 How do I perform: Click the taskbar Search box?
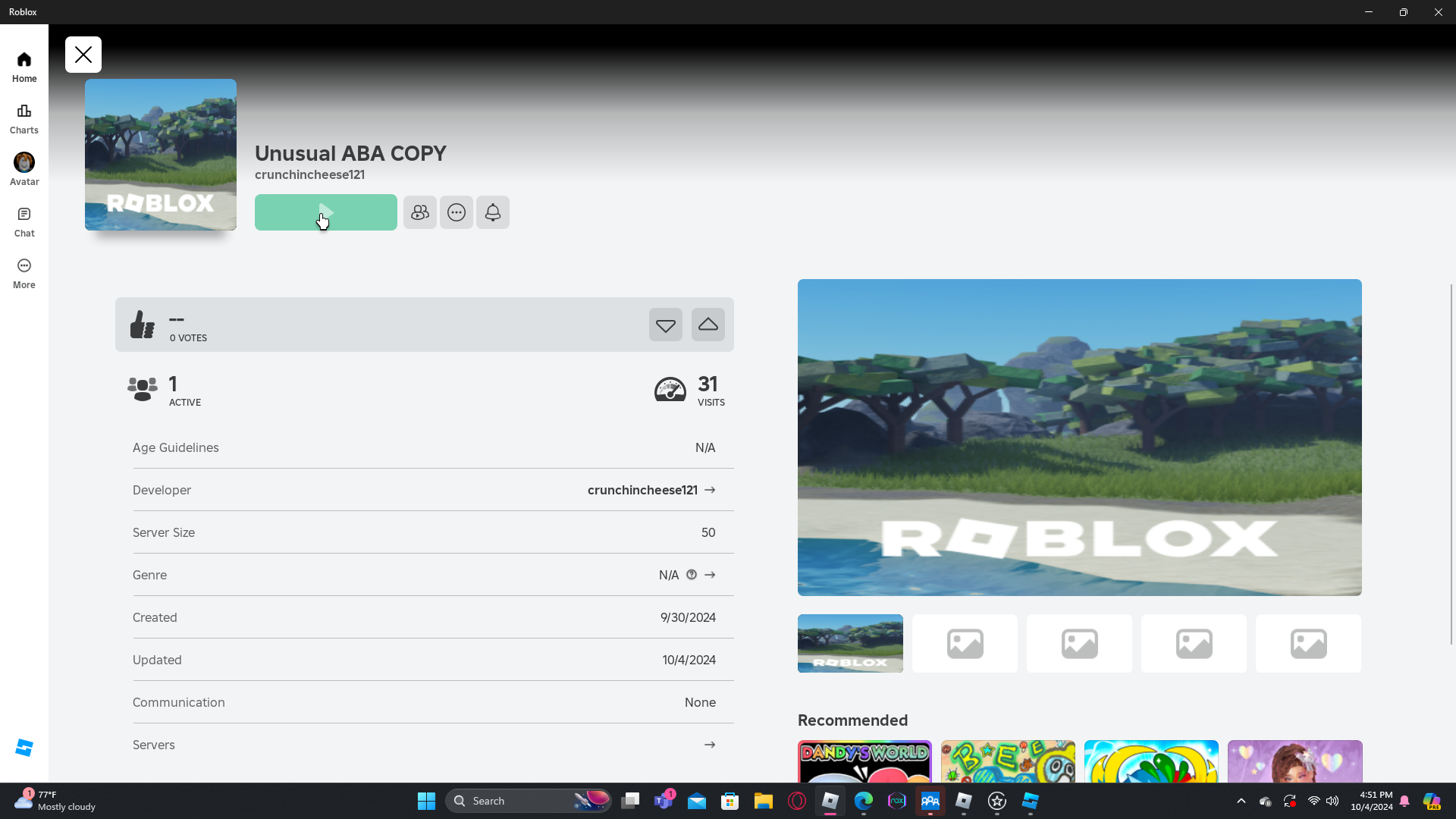(529, 801)
